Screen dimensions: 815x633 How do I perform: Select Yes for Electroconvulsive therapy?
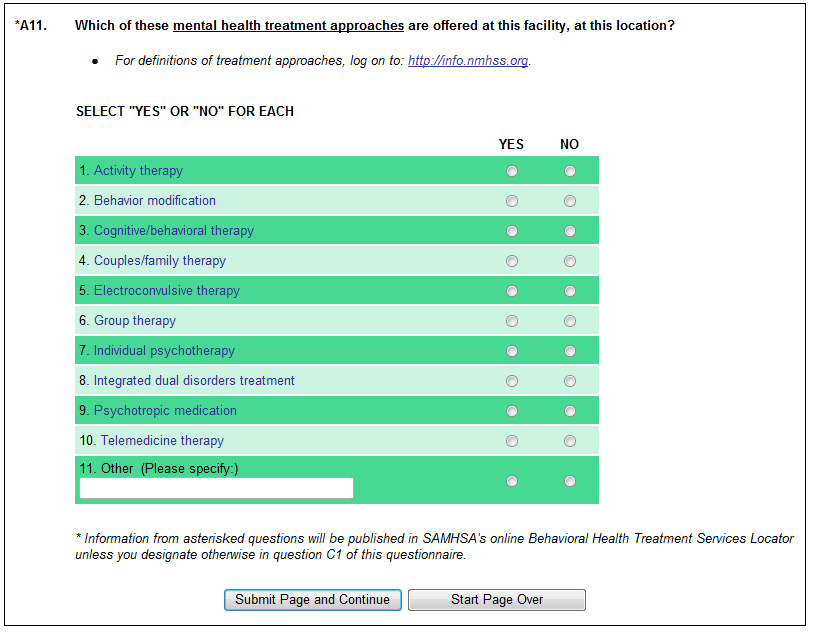[512, 291]
